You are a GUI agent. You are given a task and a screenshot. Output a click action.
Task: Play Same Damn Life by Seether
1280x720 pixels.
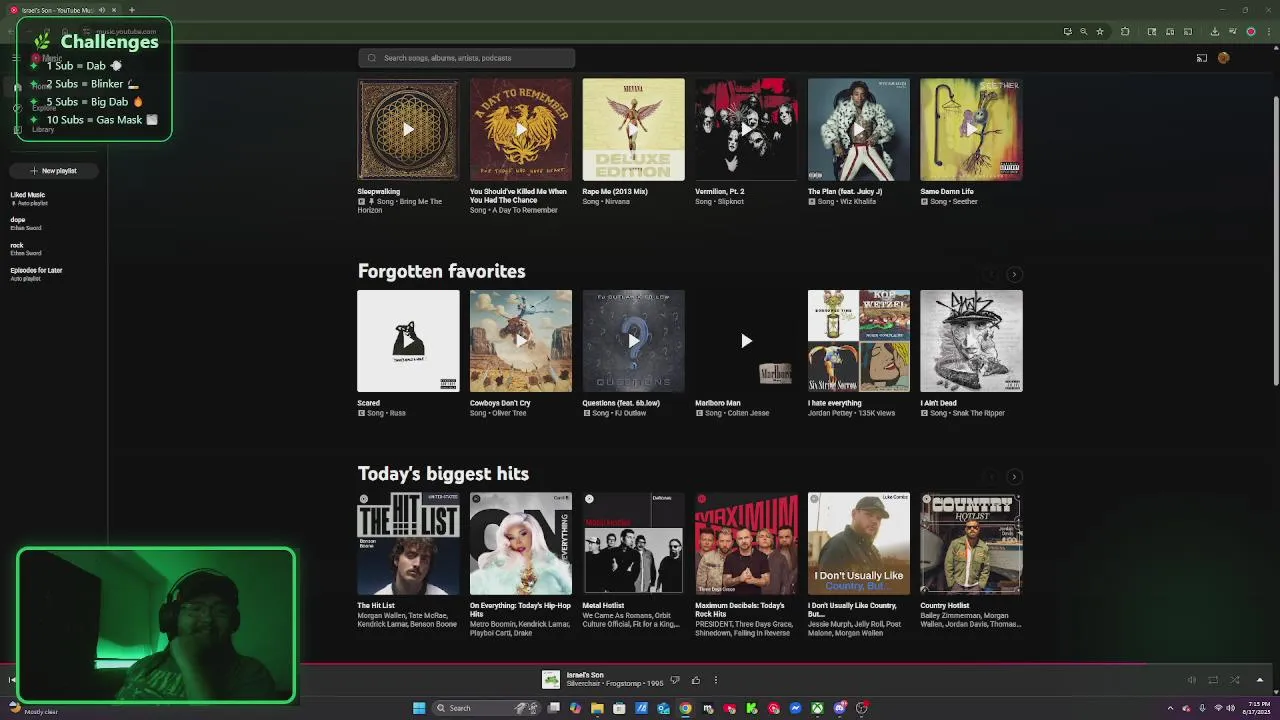971,129
